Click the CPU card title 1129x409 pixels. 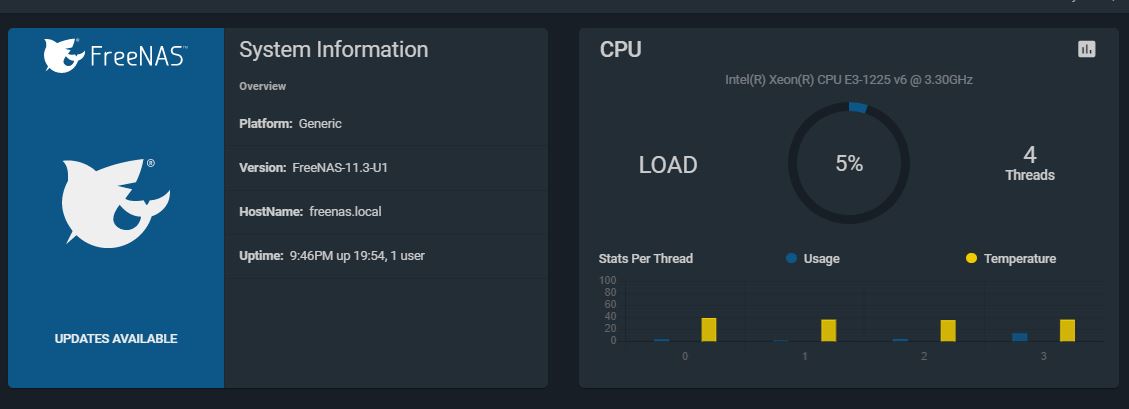(x=620, y=49)
